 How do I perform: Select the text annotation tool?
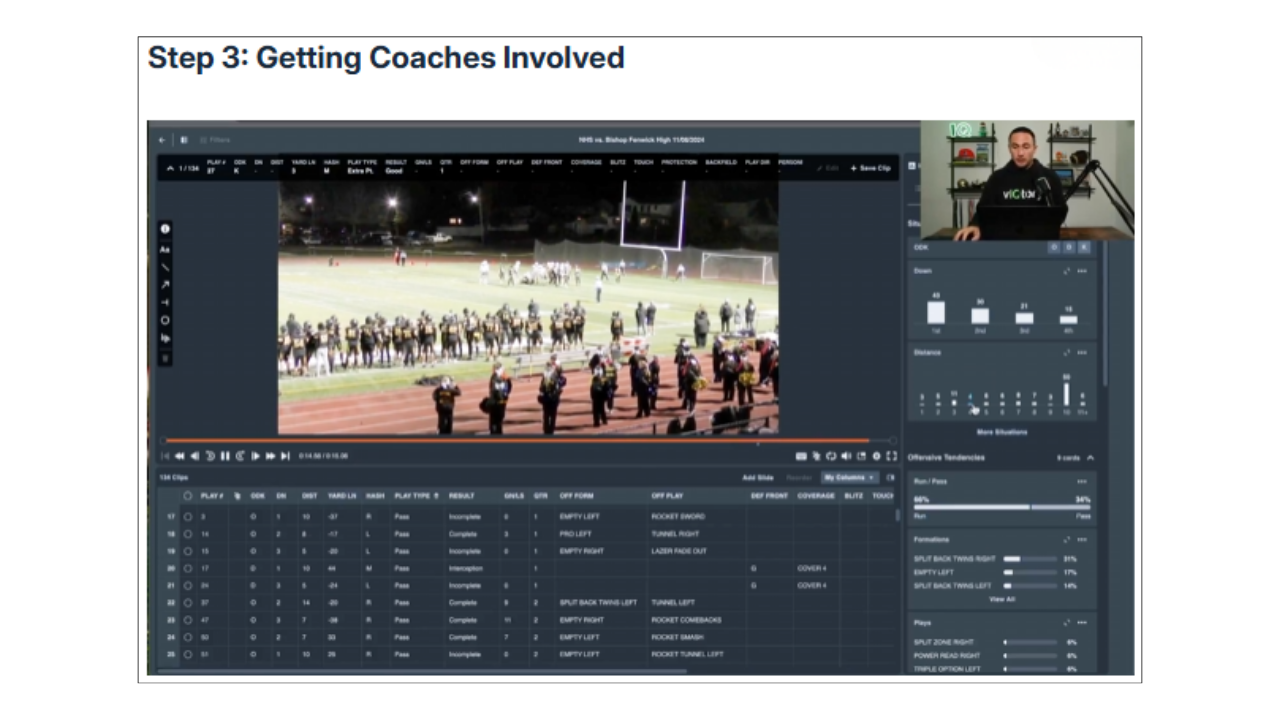(x=165, y=249)
